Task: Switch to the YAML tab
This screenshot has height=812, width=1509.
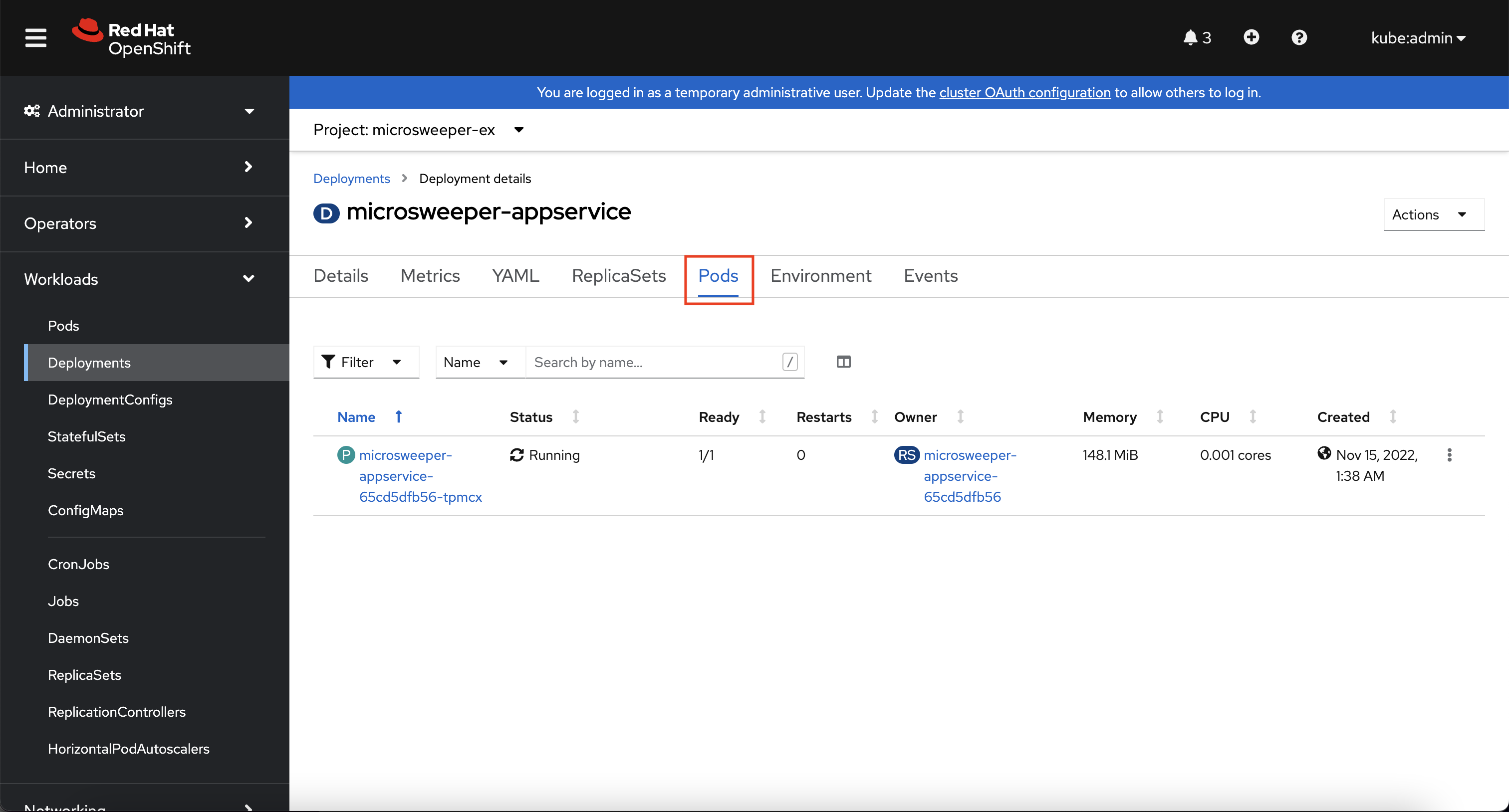Action: (x=515, y=275)
